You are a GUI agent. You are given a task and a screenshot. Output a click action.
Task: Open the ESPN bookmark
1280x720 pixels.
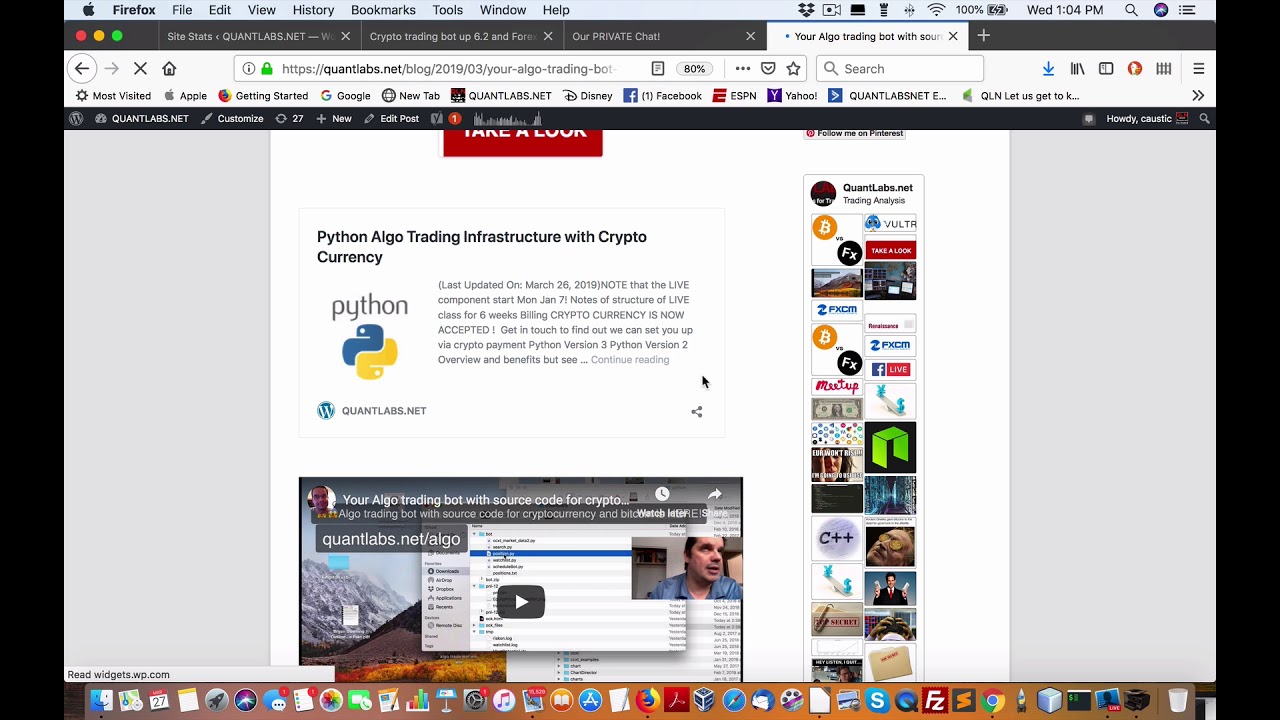click(734, 96)
